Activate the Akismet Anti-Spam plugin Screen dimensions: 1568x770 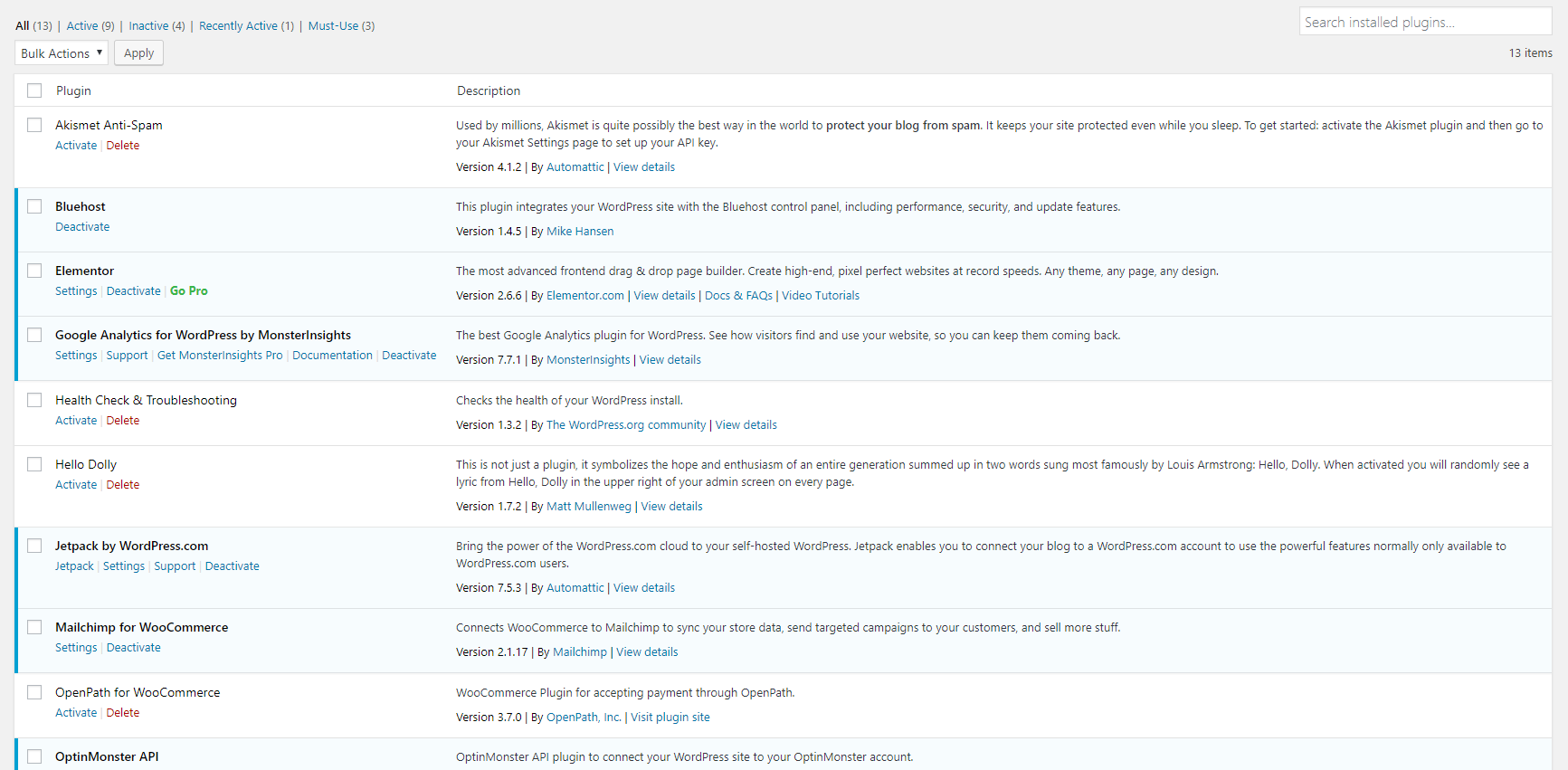click(76, 146)
